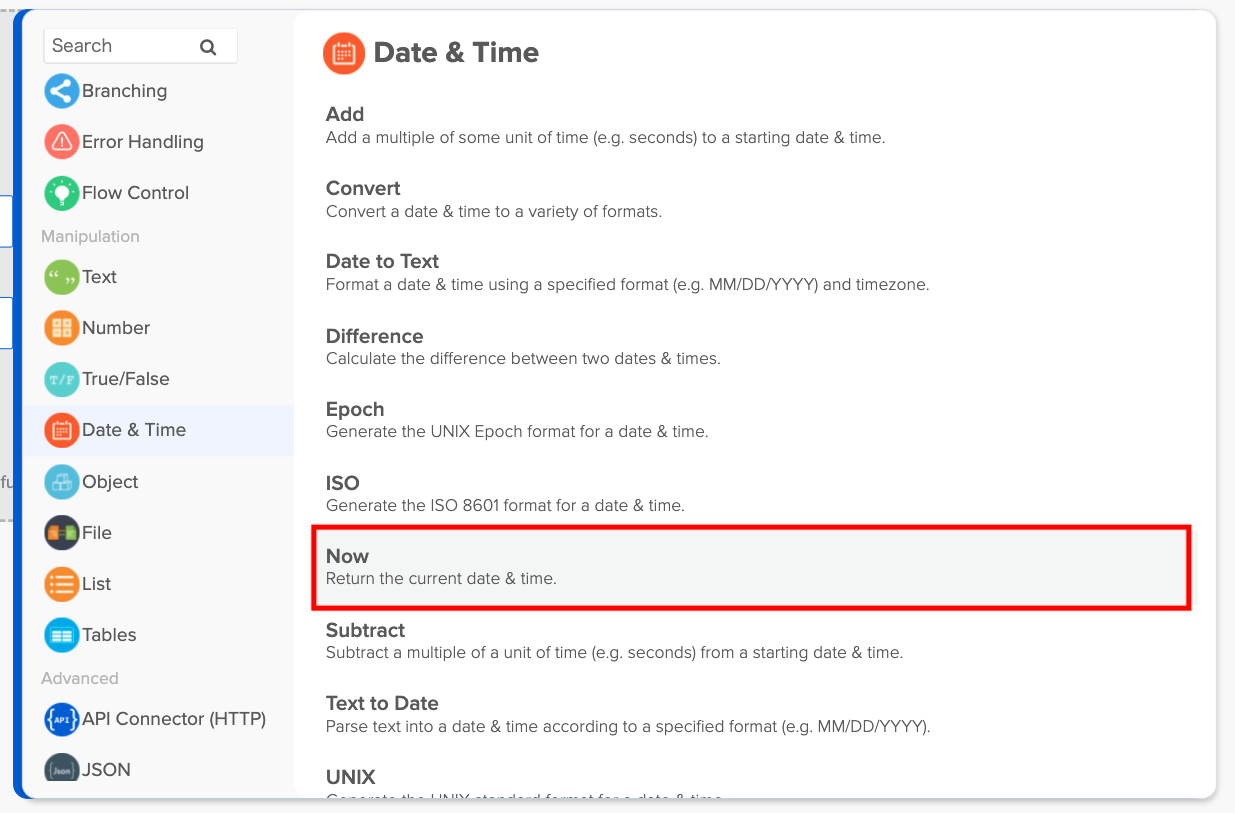Select the List category icon
This screenshot has height=813, width=1235.
point(61,584)
